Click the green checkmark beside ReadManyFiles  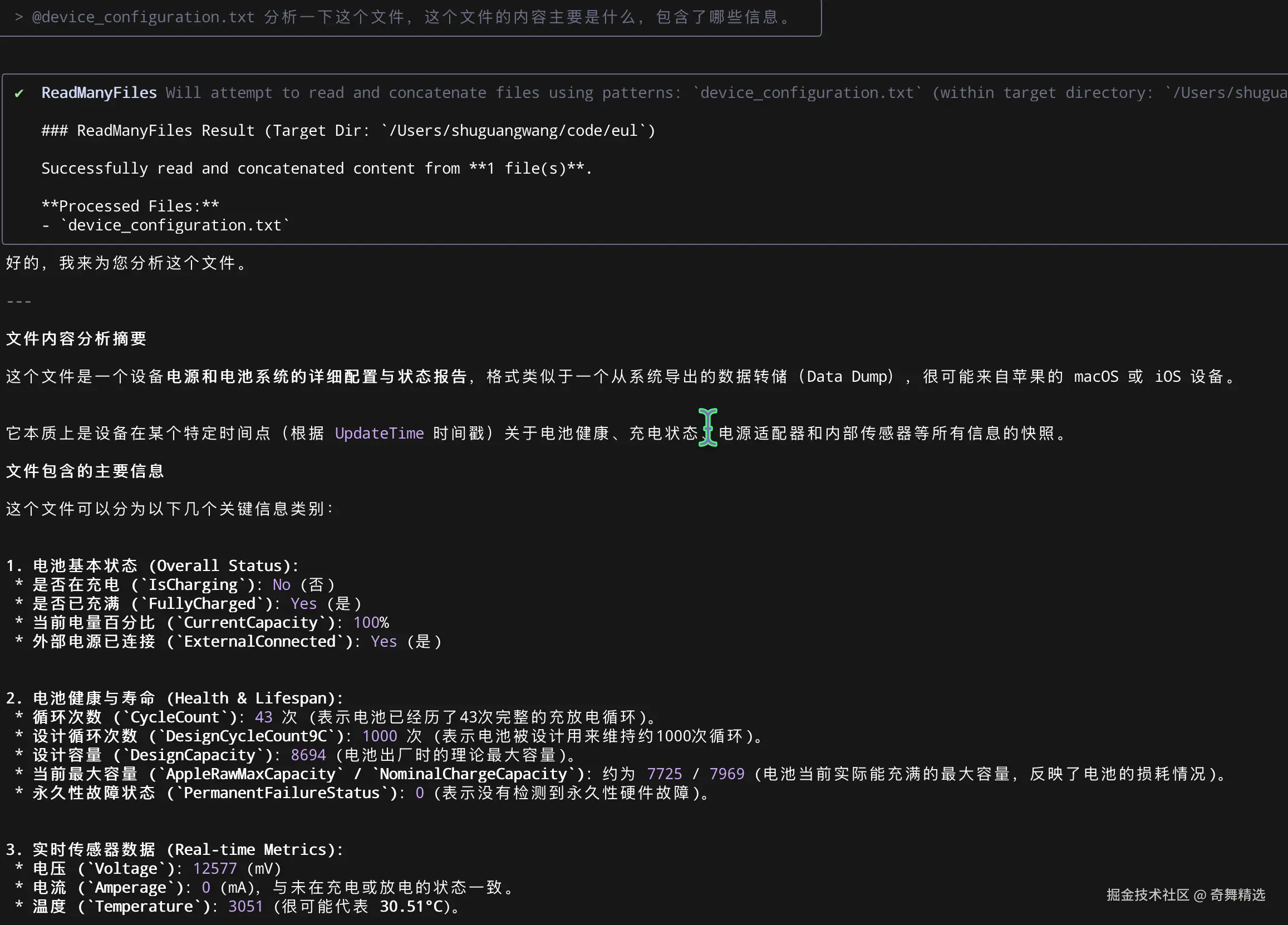pos(19,93)
